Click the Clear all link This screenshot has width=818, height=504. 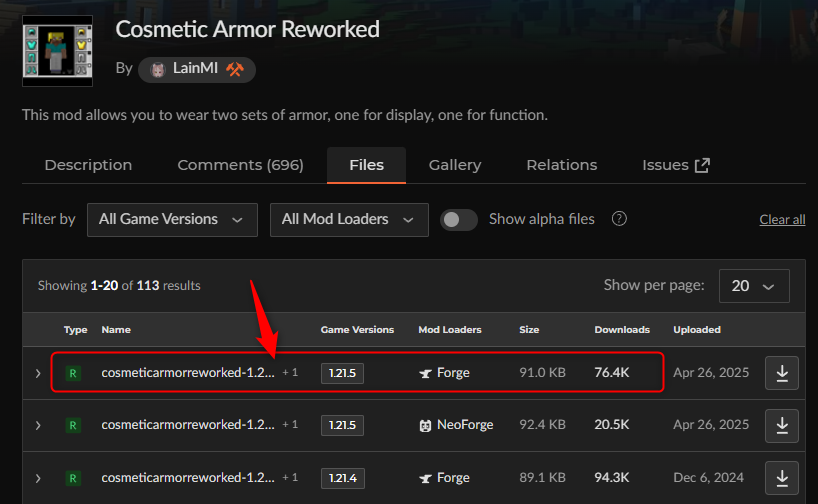(x=782, y=220)
